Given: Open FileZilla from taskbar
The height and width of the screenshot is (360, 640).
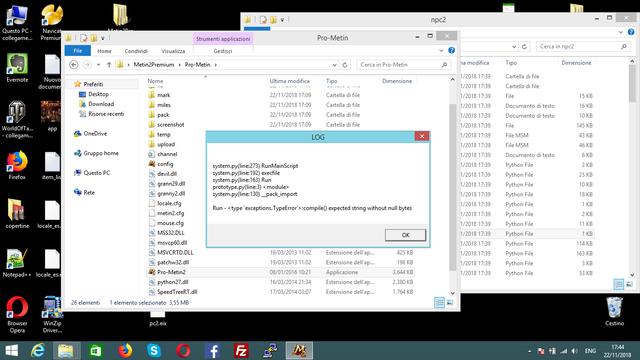Looking at the screenshot, I should coord(241,351).
